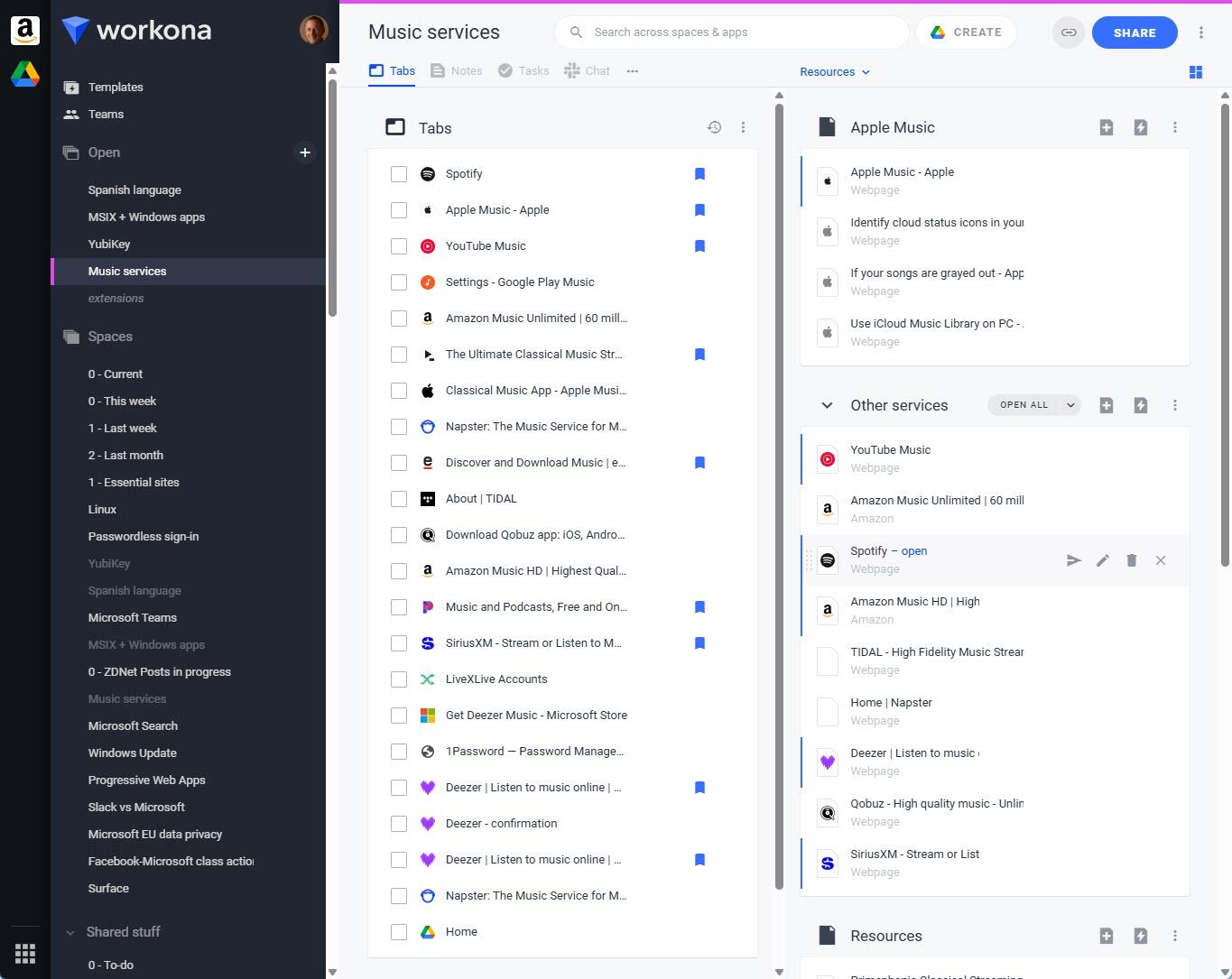Delete the Spotify resource with trash icon

click(1131, 560)
